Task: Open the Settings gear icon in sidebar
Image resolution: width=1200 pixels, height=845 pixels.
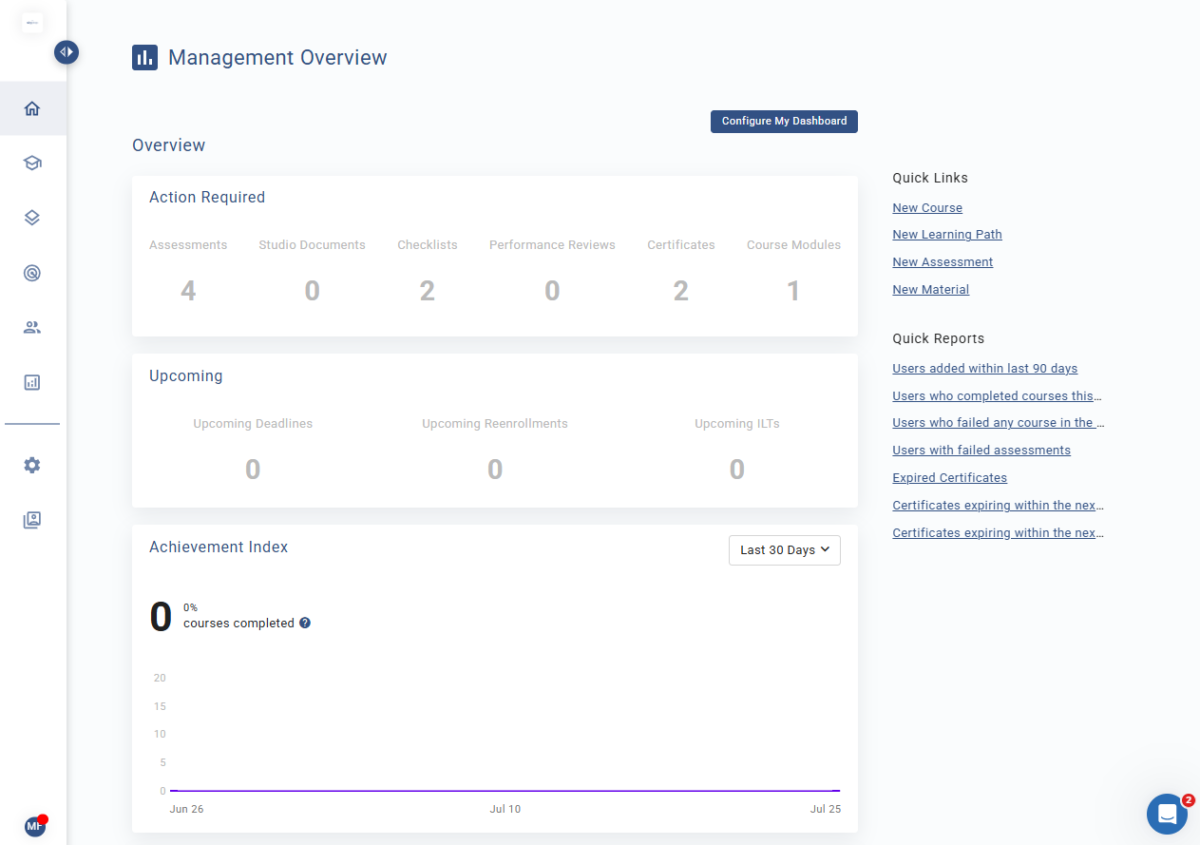Action: [32, 465]
